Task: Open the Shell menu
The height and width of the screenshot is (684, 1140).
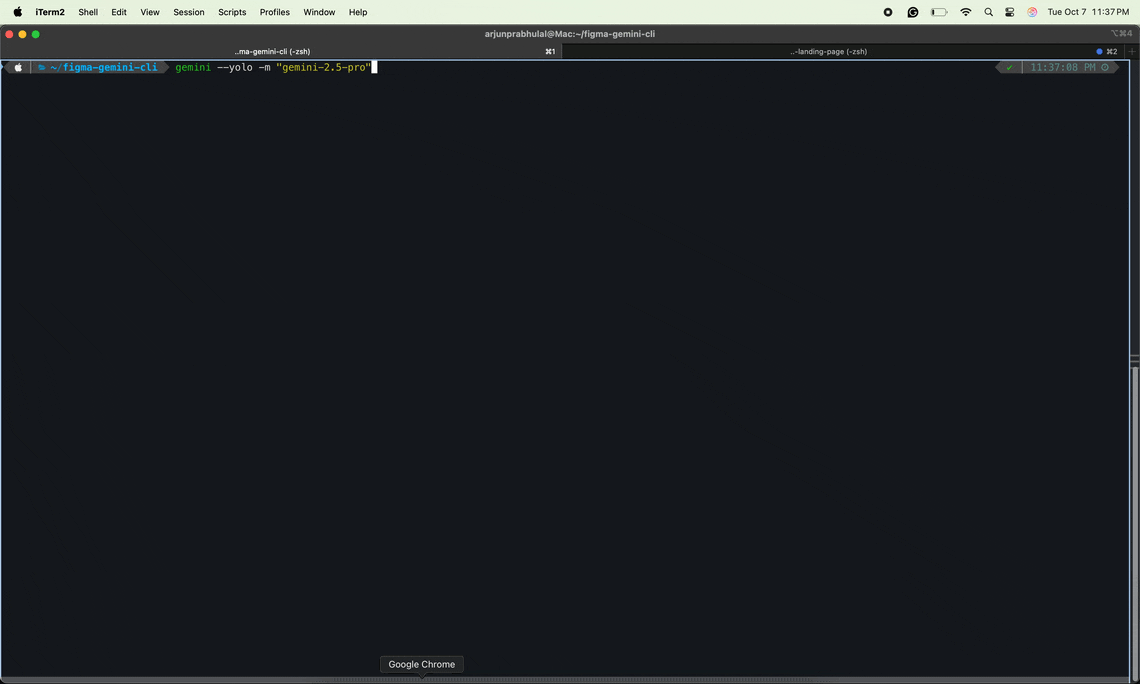Action: (88, 12)
